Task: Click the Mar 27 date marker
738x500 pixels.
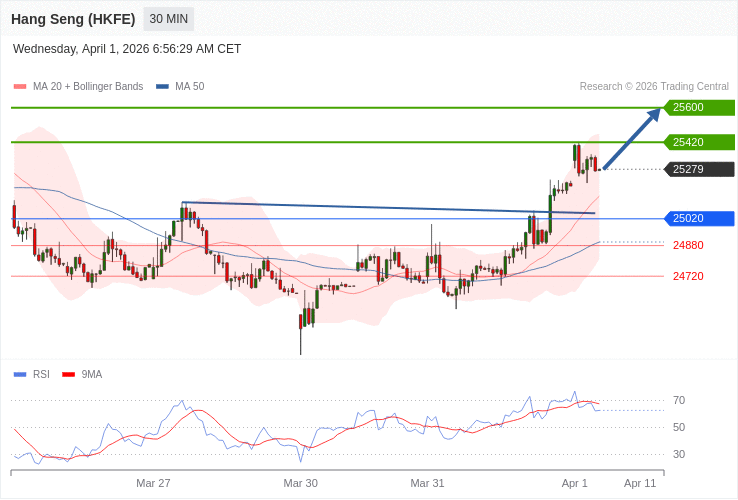Action: point(153,483)
